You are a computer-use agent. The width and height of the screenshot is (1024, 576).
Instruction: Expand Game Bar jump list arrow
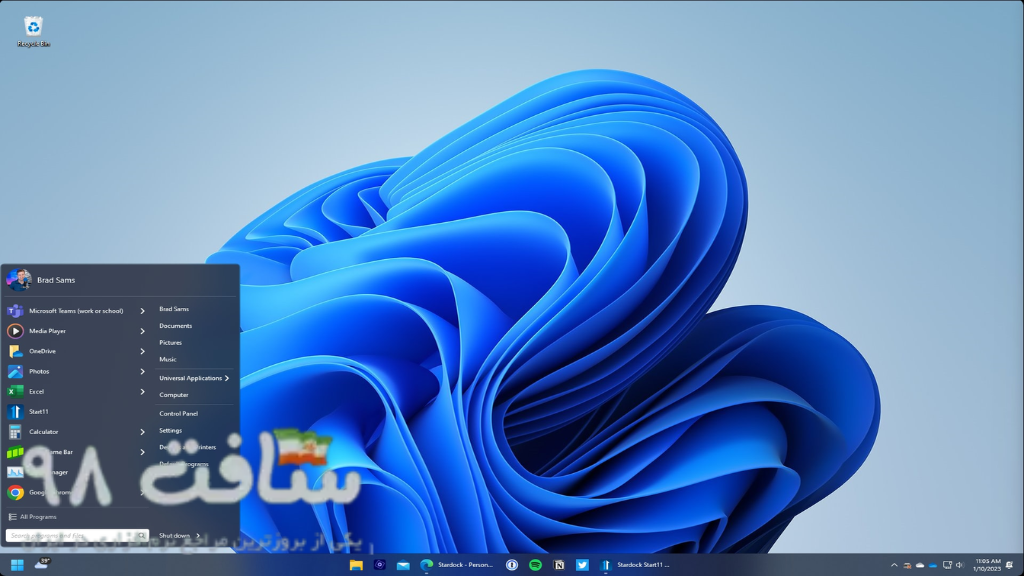[x=142, y=452]
